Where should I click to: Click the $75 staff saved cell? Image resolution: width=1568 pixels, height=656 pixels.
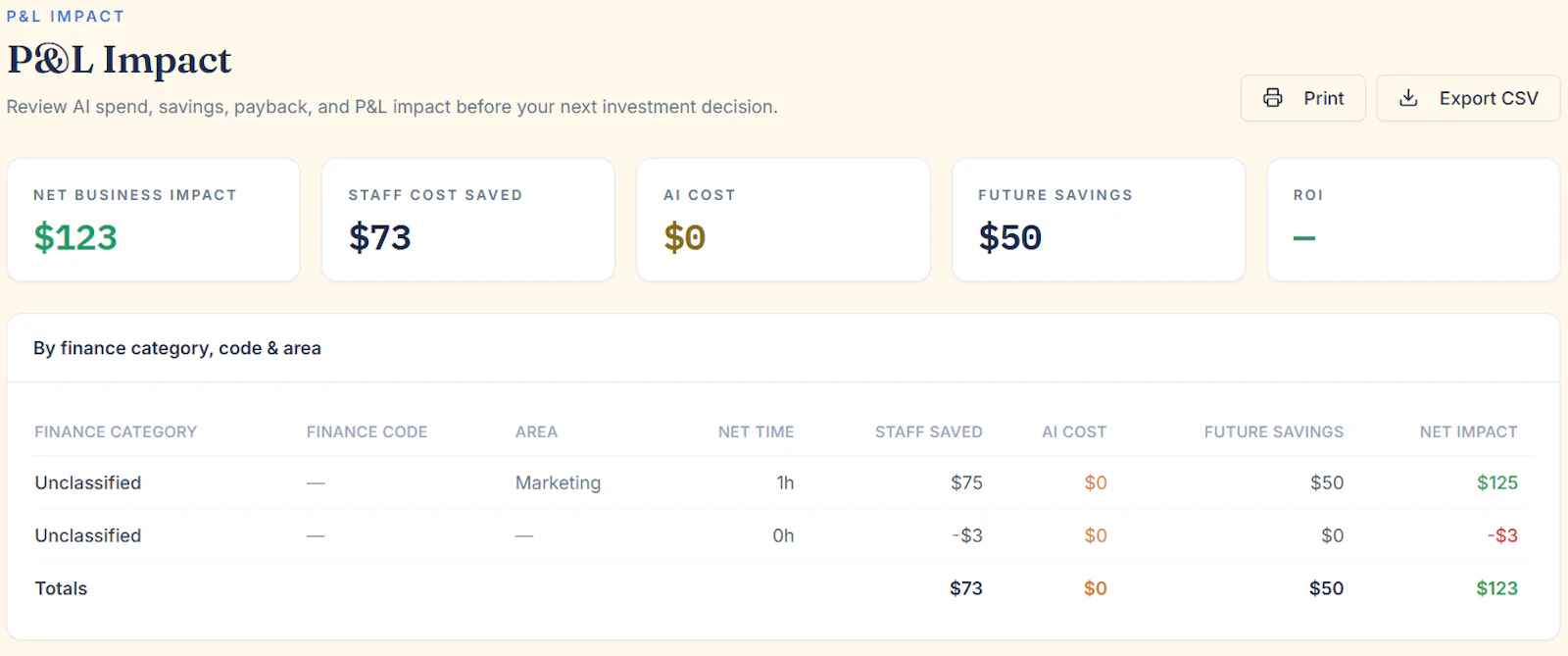tap(966, 482)
